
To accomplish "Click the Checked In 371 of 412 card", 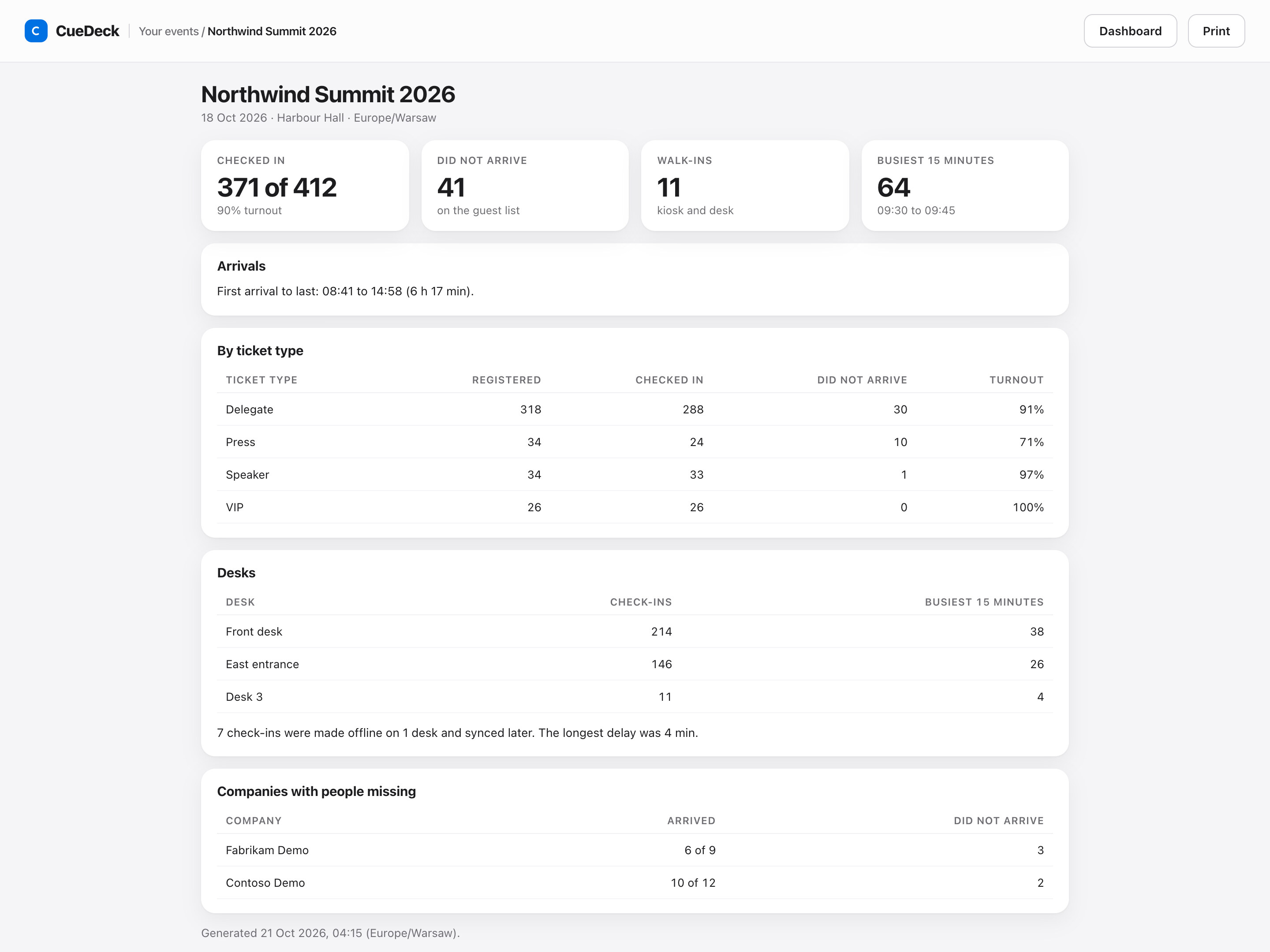I will (x=305, y=186).
